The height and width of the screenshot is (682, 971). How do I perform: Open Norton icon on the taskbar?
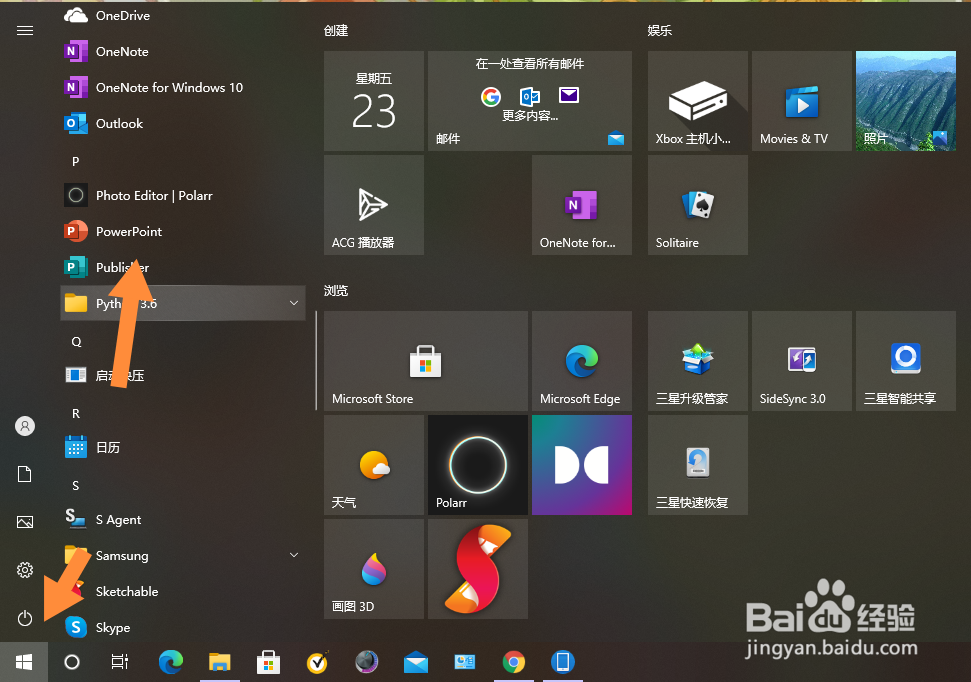click(318, 662)
